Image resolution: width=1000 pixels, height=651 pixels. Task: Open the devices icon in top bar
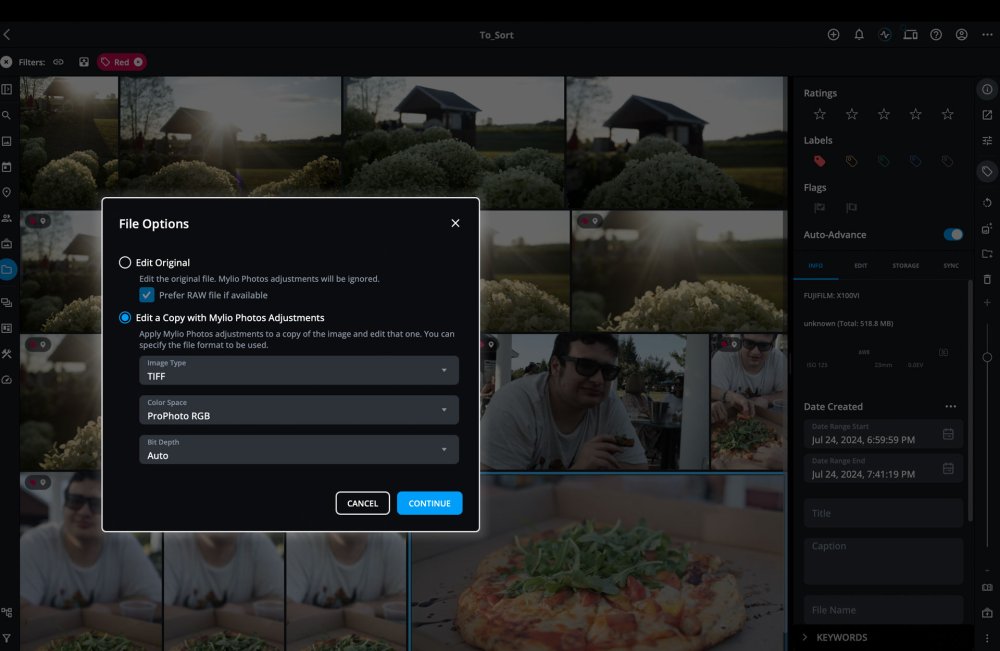coord(910,34)
